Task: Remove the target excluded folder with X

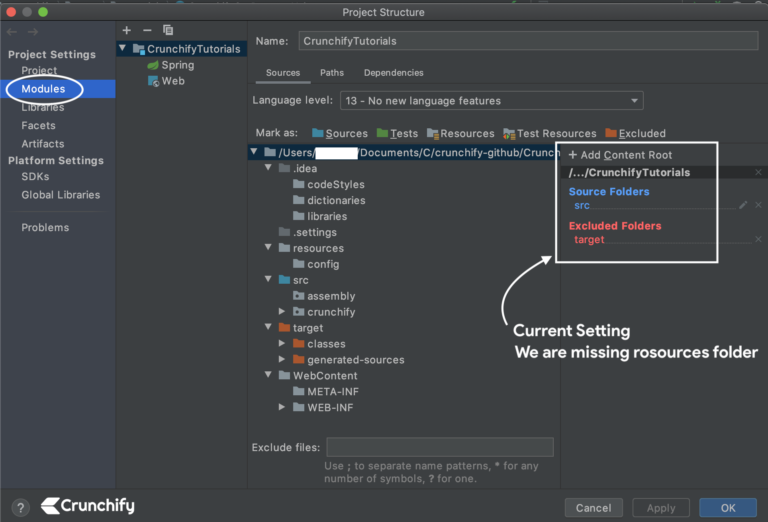Action: click(x=758, y=240)
